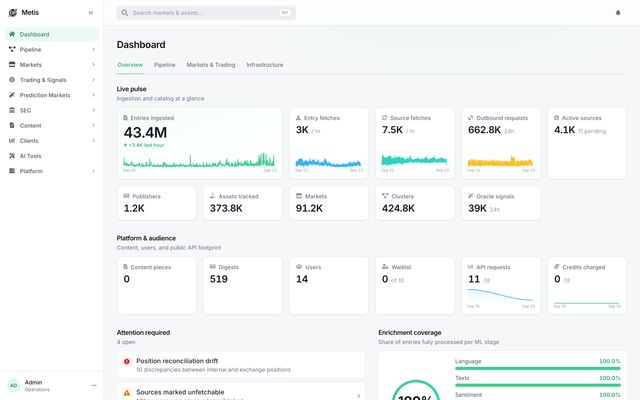The image size is (640, 400).
Task: Click the orange Sources unfetchable warning icon
Action: 127,393
